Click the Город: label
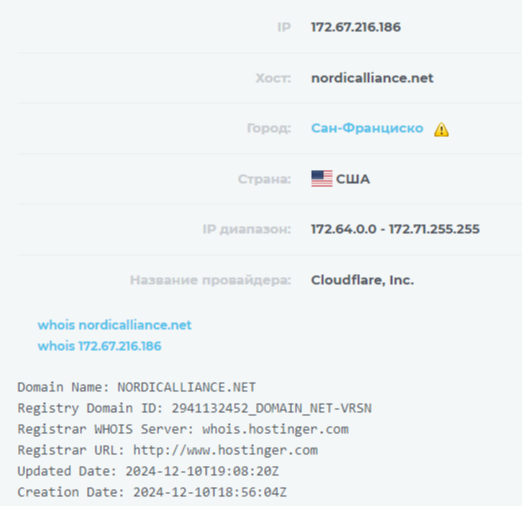The image size is (522, 506). 269,128
